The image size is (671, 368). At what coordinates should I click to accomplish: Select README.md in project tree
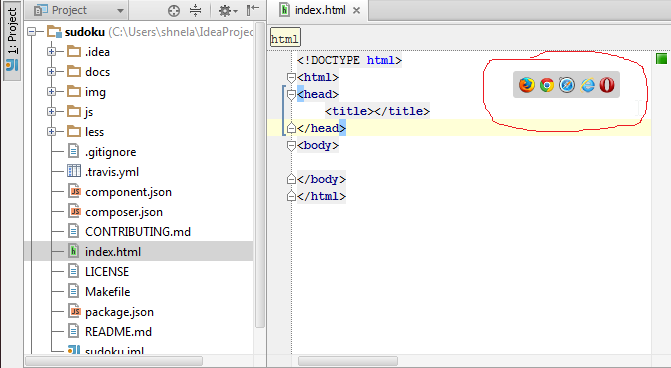click(x=119, y=332)
